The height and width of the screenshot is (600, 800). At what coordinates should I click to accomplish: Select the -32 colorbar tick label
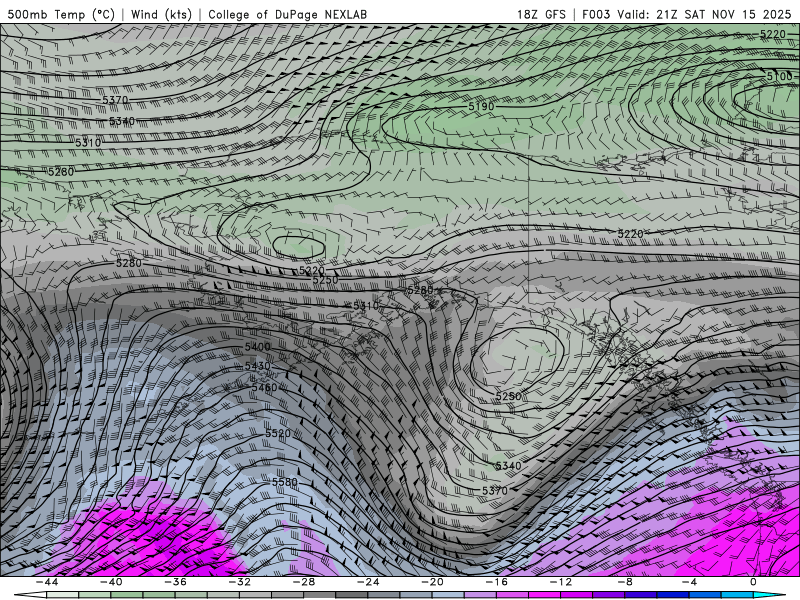pyautogui.click(x=240, y=582)
